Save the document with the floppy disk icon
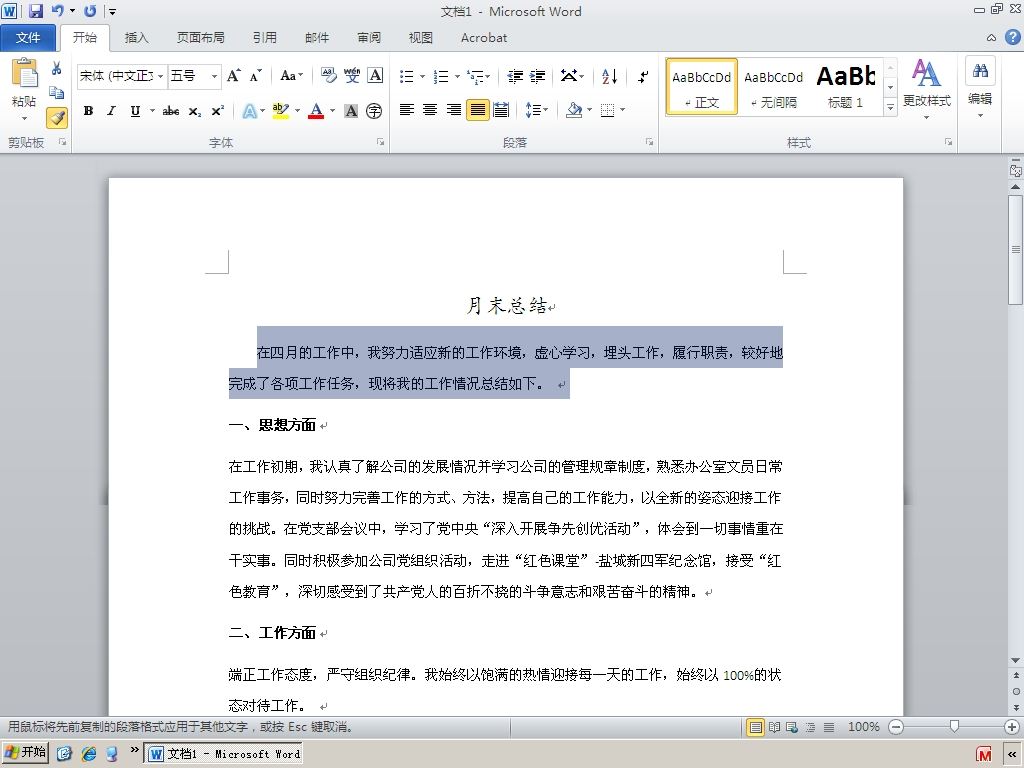This screenshot has width=1024, height=768. click(x=35, y=11)
